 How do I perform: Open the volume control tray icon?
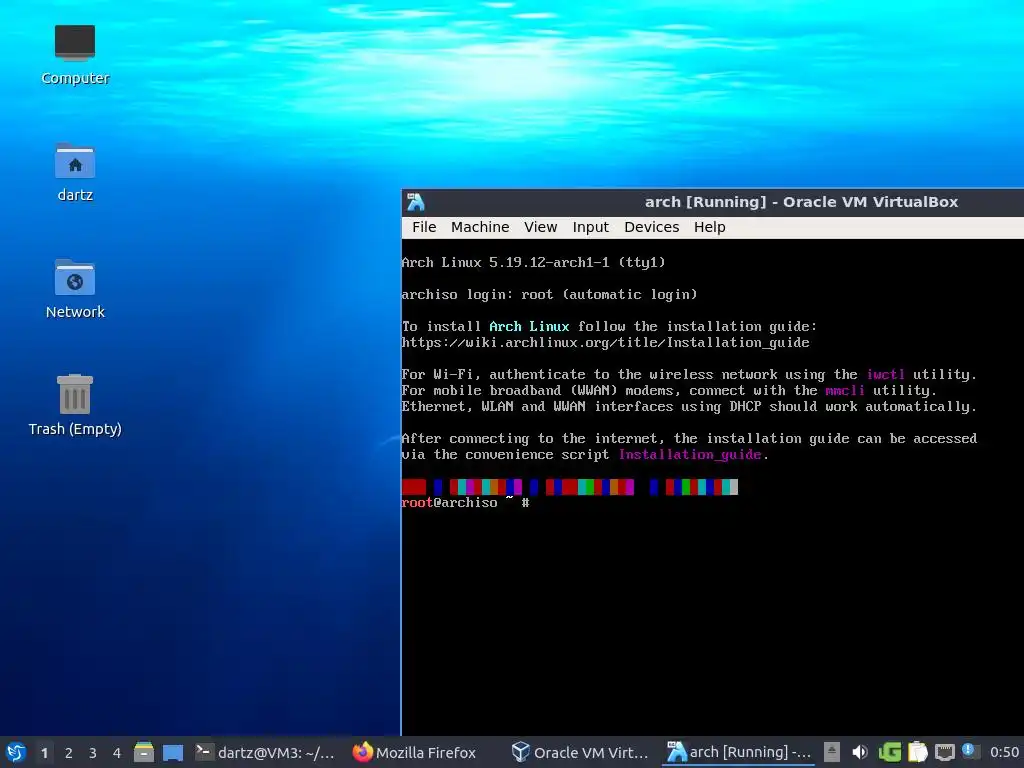(x=859, y=752)
